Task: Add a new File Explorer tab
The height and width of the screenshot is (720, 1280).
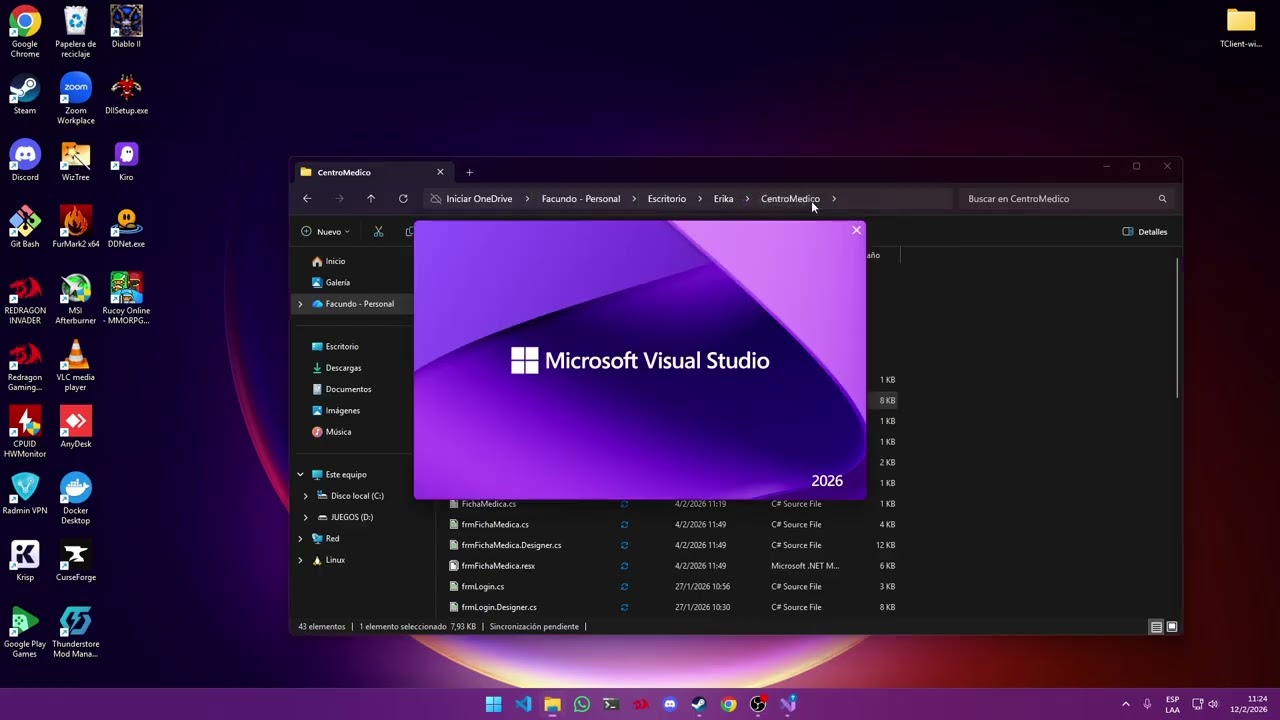Action: pyautogui.click(x=469, y=172)
